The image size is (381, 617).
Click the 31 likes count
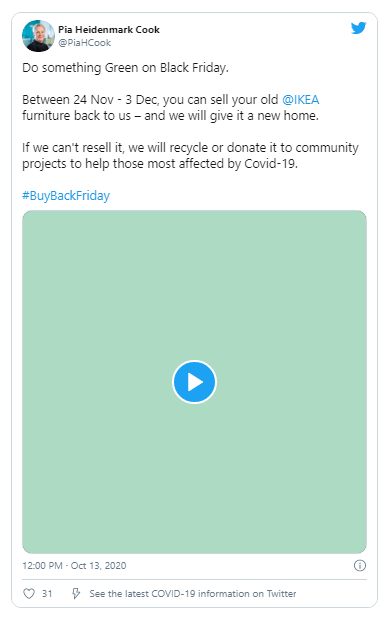[47, 593]
